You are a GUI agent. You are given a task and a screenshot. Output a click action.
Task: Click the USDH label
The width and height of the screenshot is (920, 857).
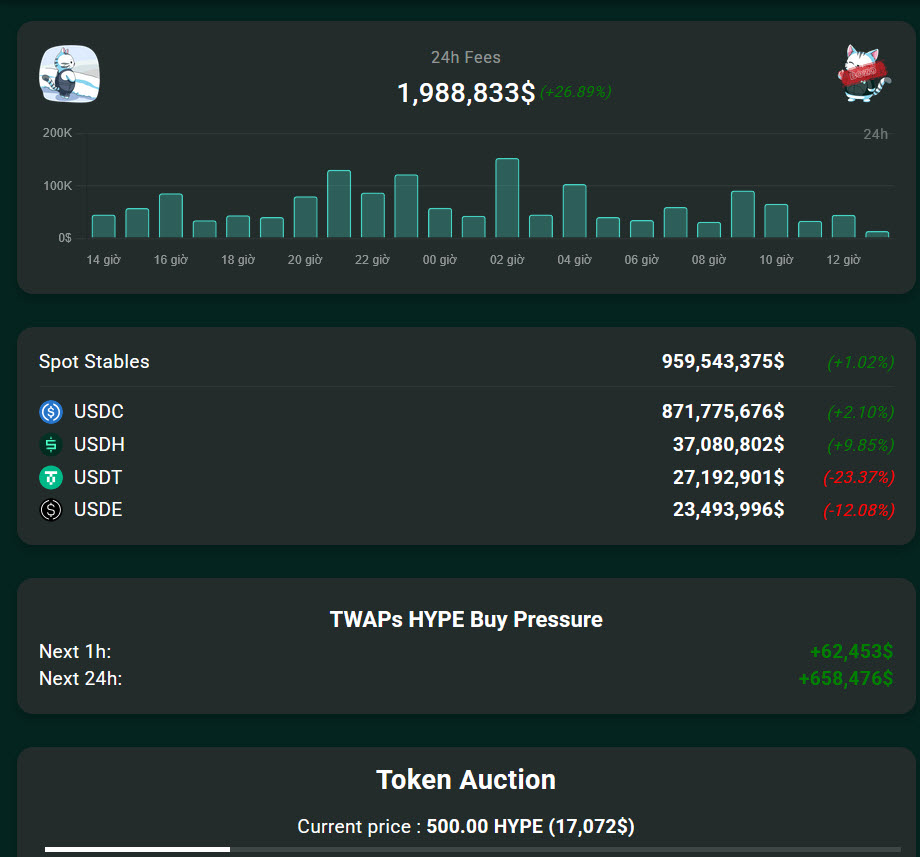(99, 445)
